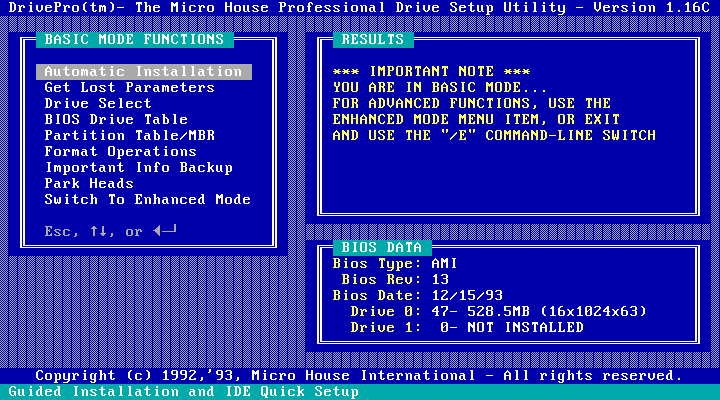Click the IMPORTANT NOTE heading in Results
The width and height of the screenshot is (720, 400).
431,72
